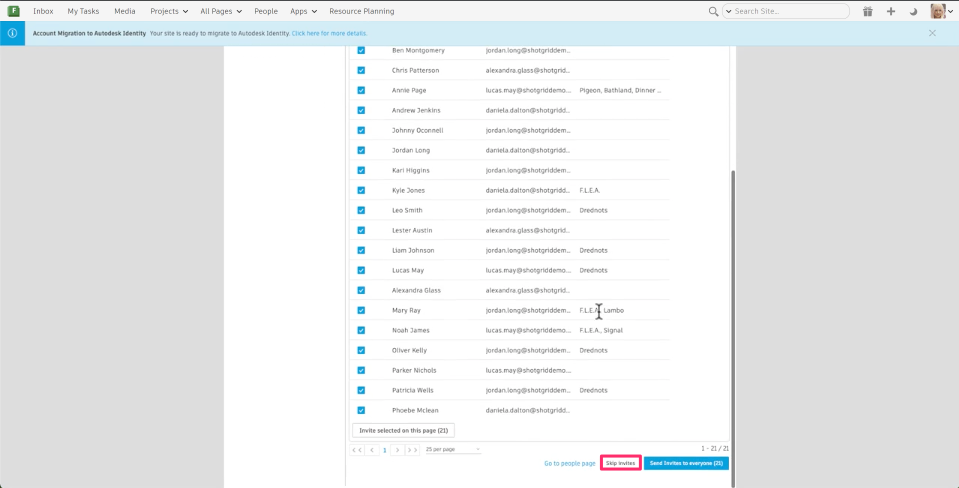Click the green ShotGrid logo icon
This screenshot has height=488, width=959.
coord(13,11)
